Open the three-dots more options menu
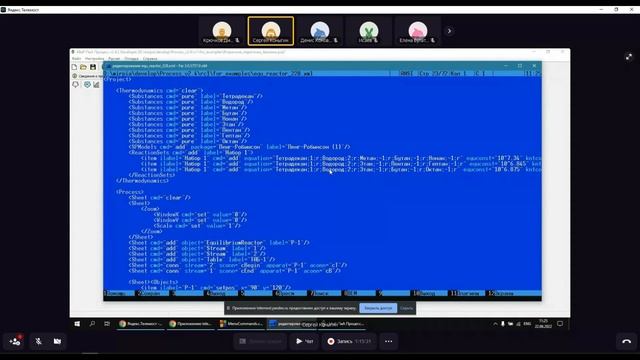The width and height of the screenshot is (640, 360). 389,341
